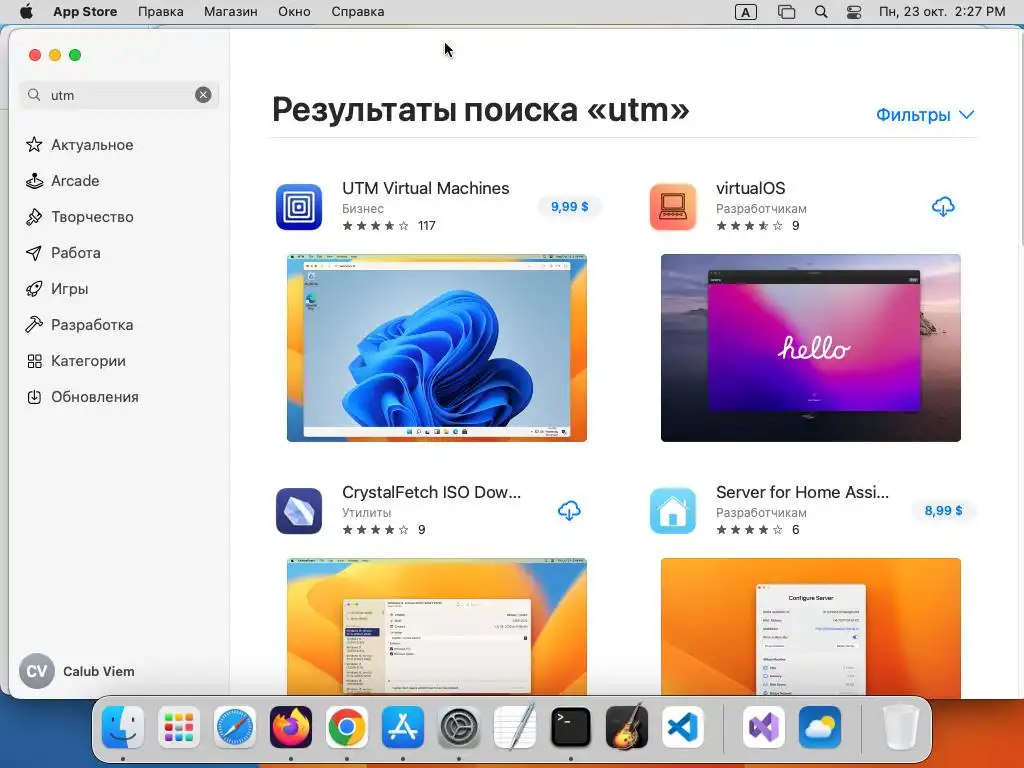Image resolution: width=1024 pixels, height=768 pixels.
Task: Open the Магазин menu
Action: click(231, 12)
